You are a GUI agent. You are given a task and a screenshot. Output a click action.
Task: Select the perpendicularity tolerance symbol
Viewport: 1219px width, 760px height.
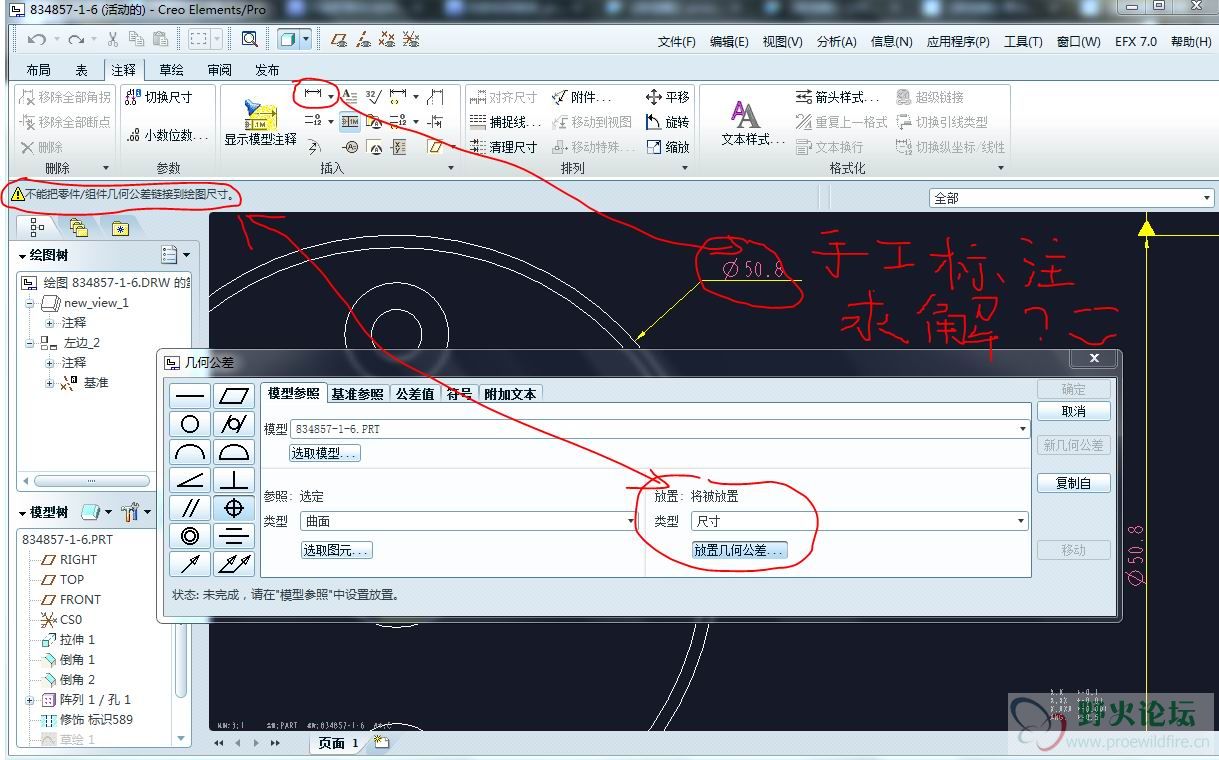click(234, 480)
